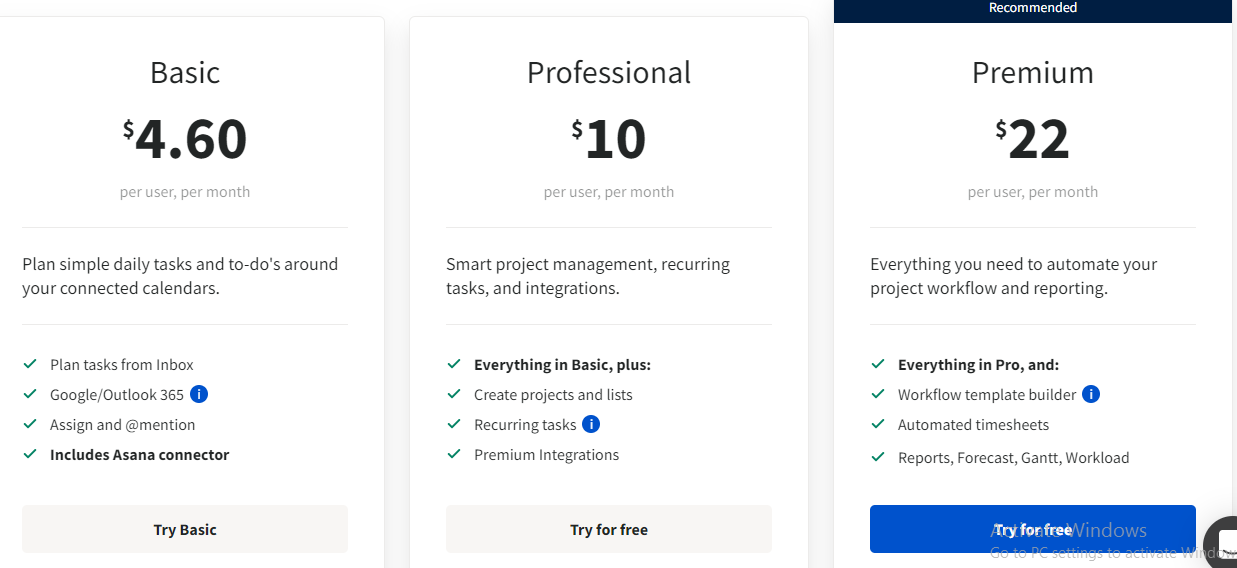Click the Premium plan heading
Image resolution: width=1237 pixels, height=568 pixels.
tap(1033, 73)
